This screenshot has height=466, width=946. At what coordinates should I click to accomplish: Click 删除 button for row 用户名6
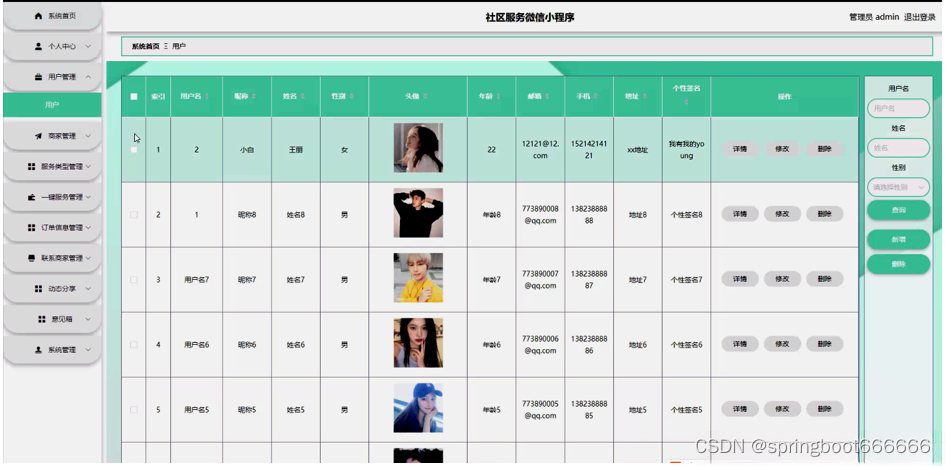[825, 344]
